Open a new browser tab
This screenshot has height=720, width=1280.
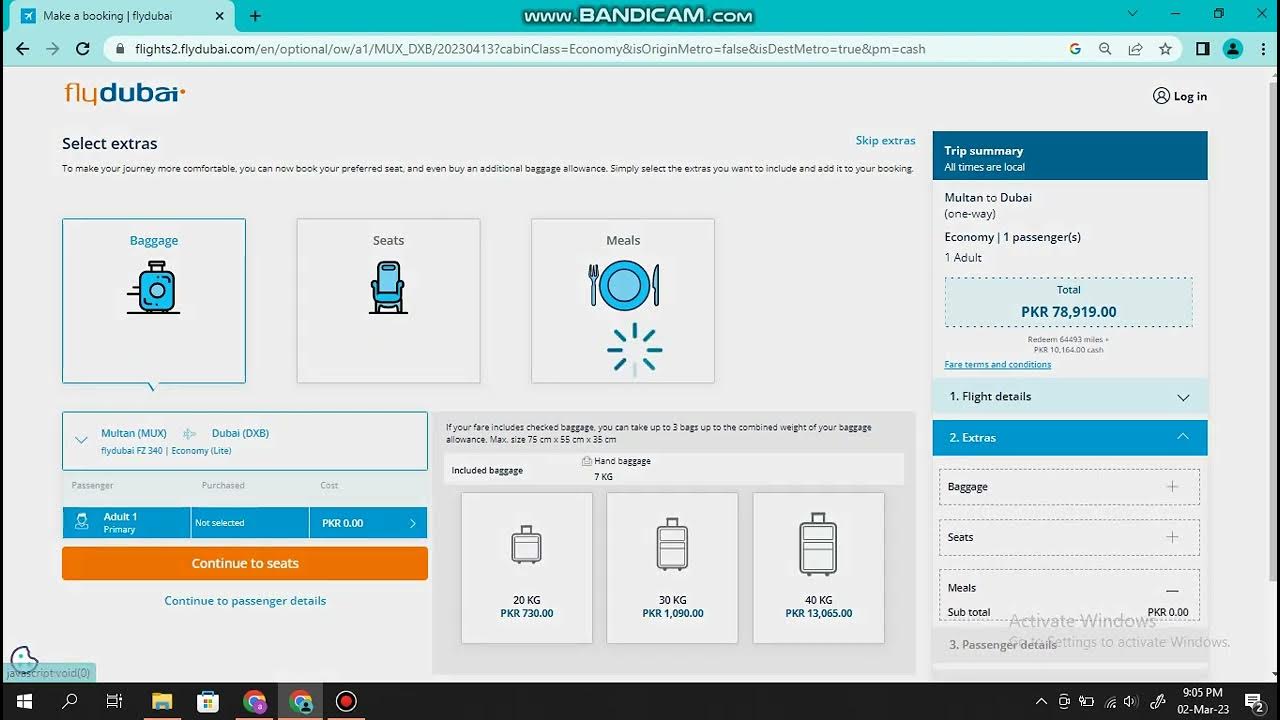(255, 16)
